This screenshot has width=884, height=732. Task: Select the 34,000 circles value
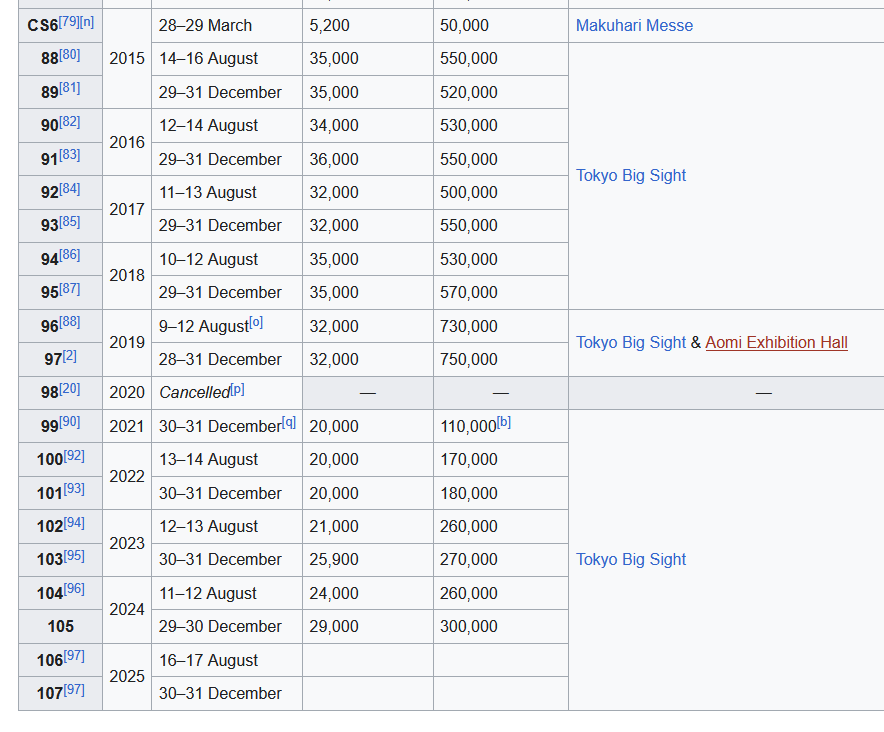pos(334,125)
